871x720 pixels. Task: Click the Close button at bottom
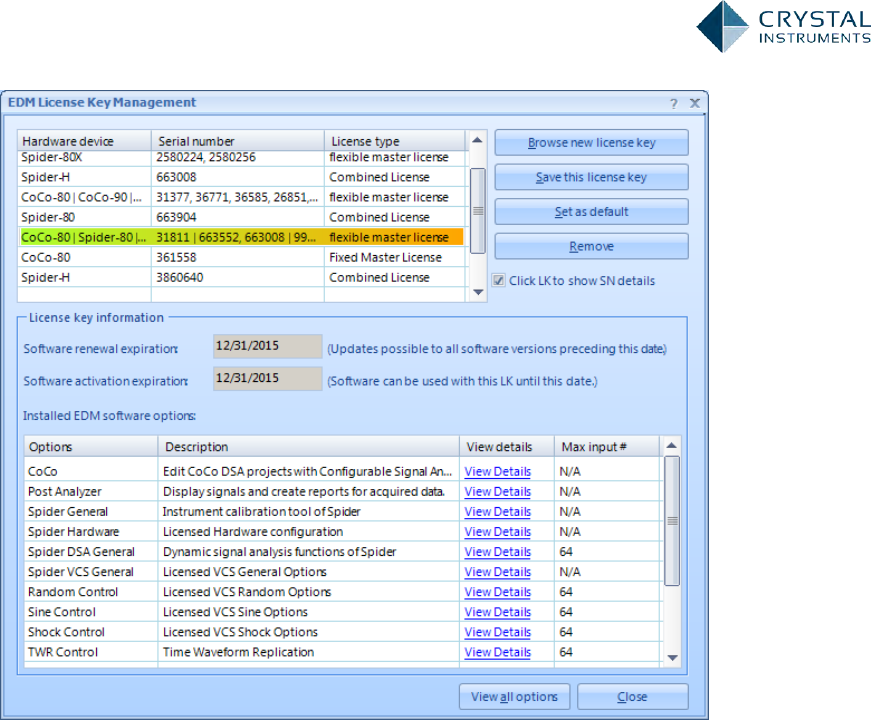point(632,697)
